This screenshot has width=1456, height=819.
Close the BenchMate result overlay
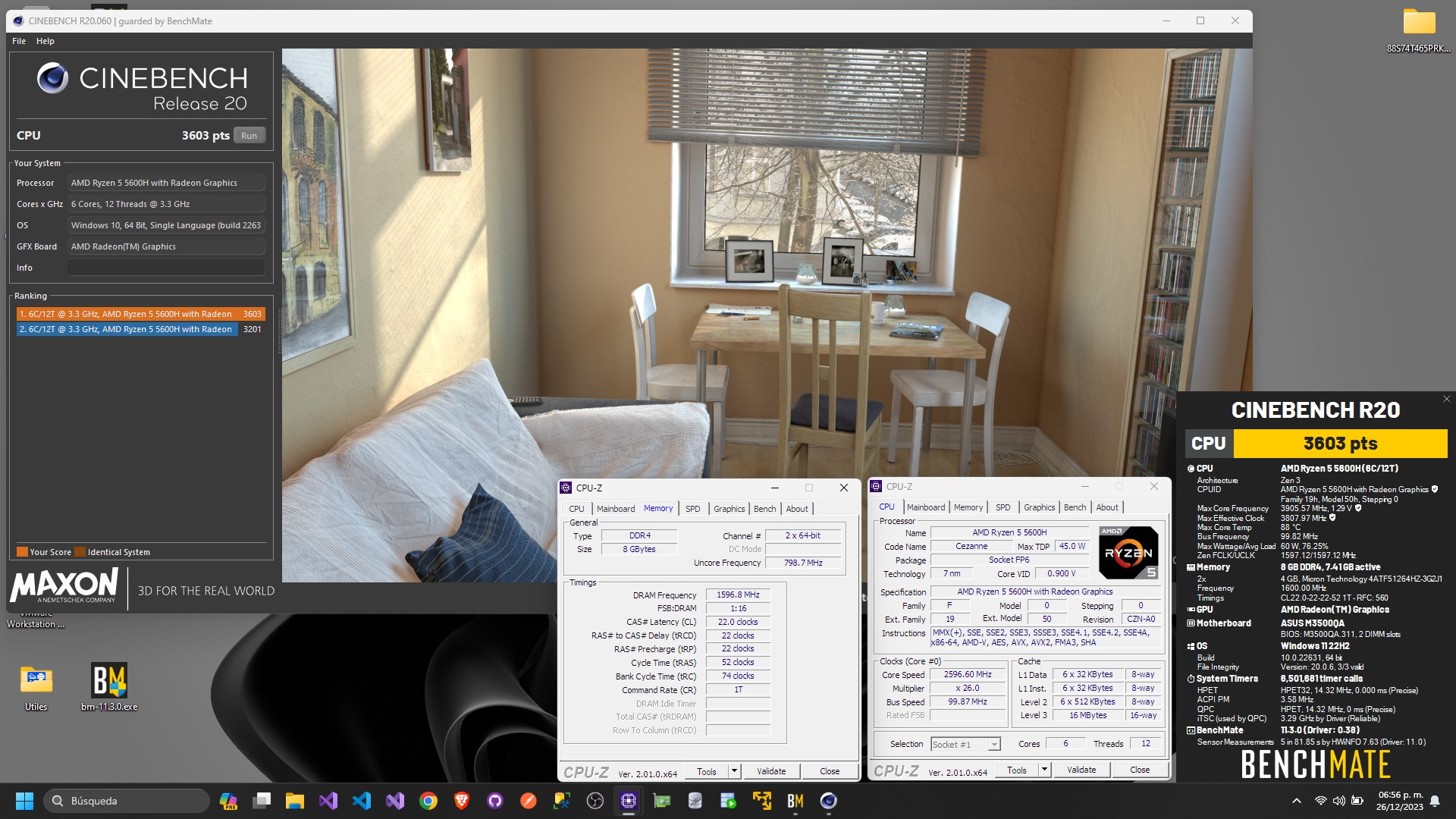1446,399
